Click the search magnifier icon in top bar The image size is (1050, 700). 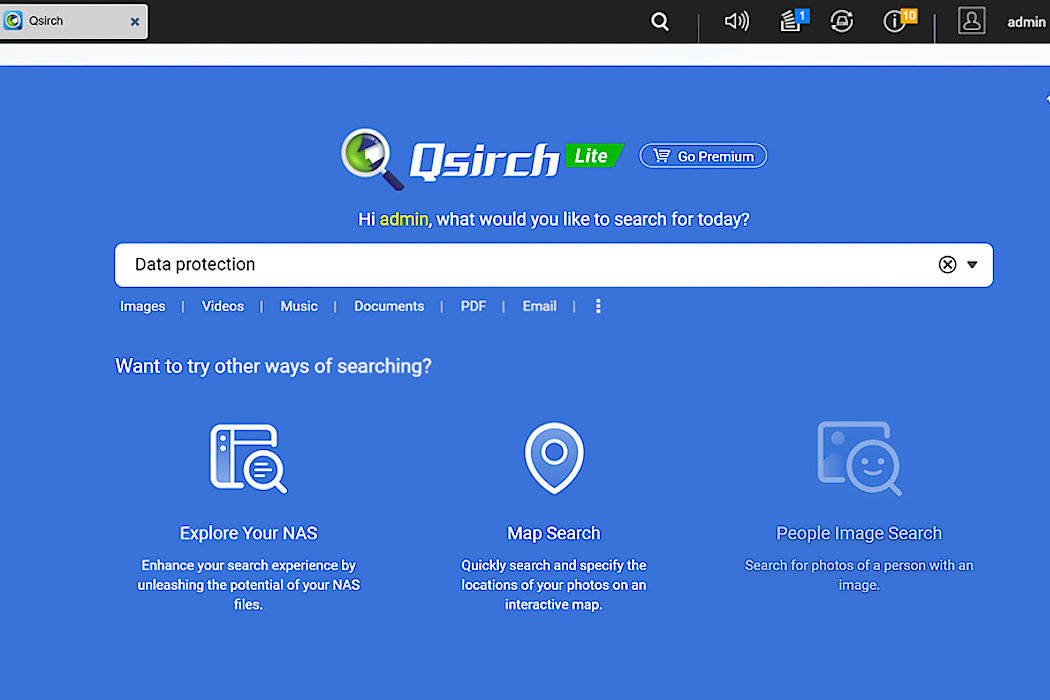(660, 21)
